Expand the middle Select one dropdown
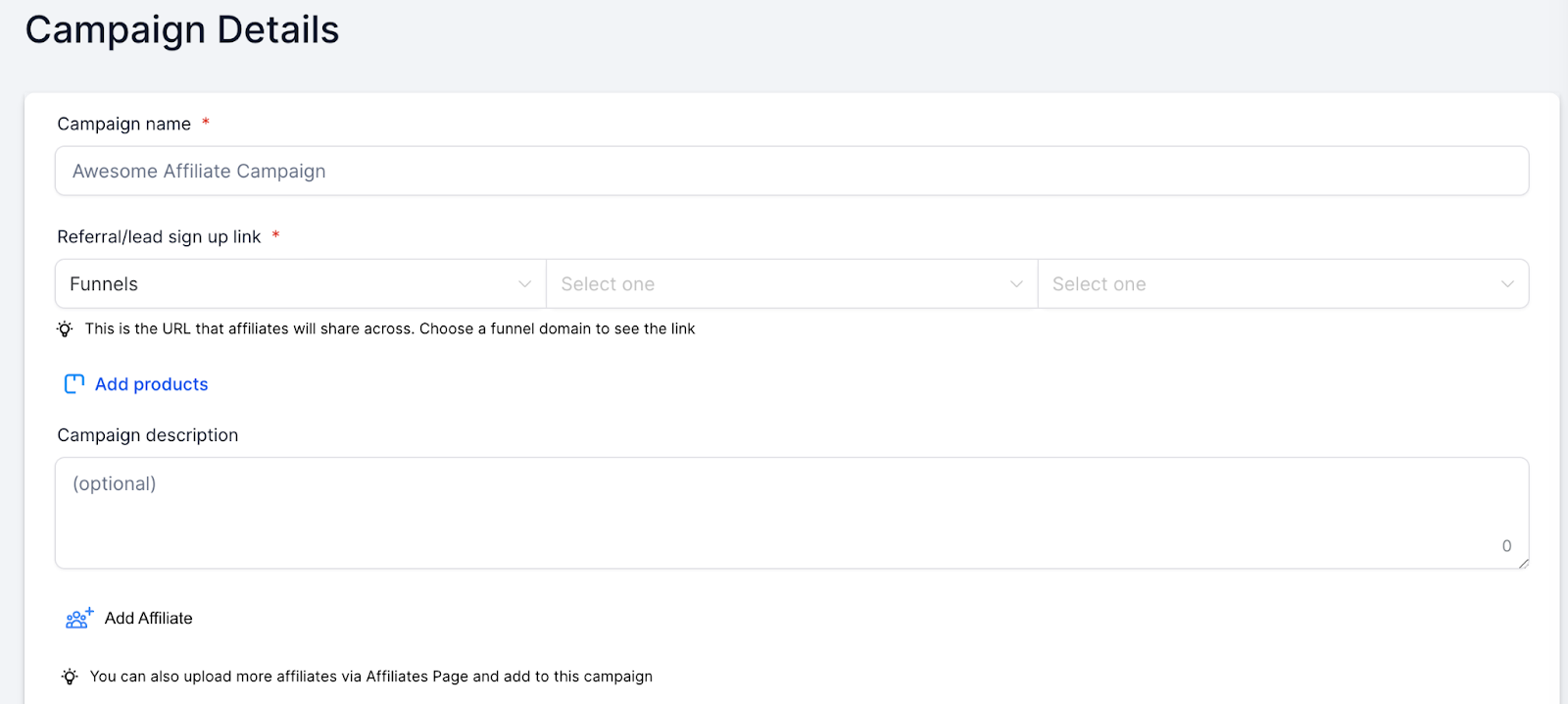The height and width of the screenshot is (704, 1568). (x=784, y=284)
